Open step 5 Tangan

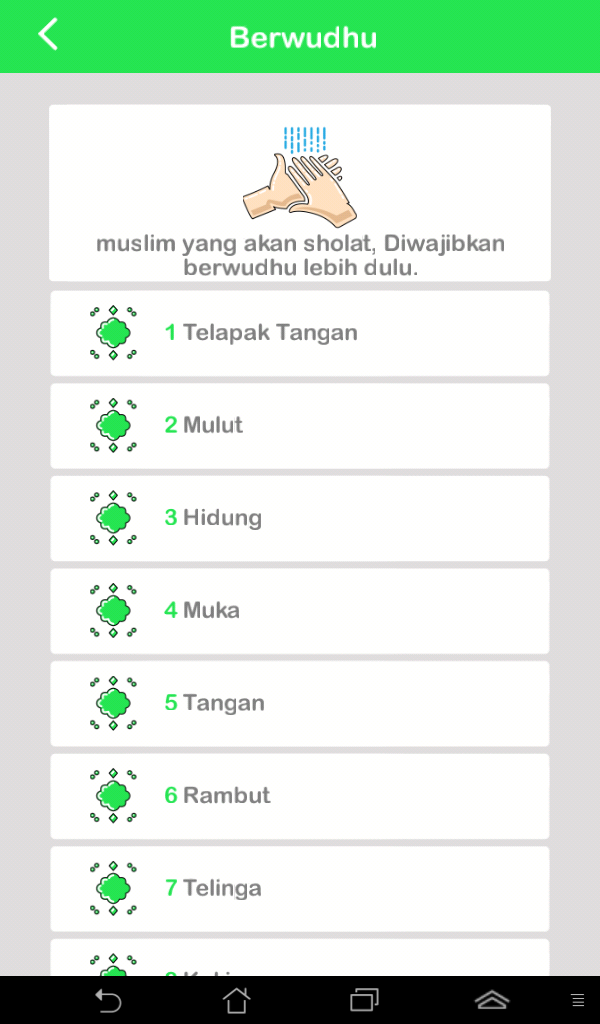click(x=300, y=703)
